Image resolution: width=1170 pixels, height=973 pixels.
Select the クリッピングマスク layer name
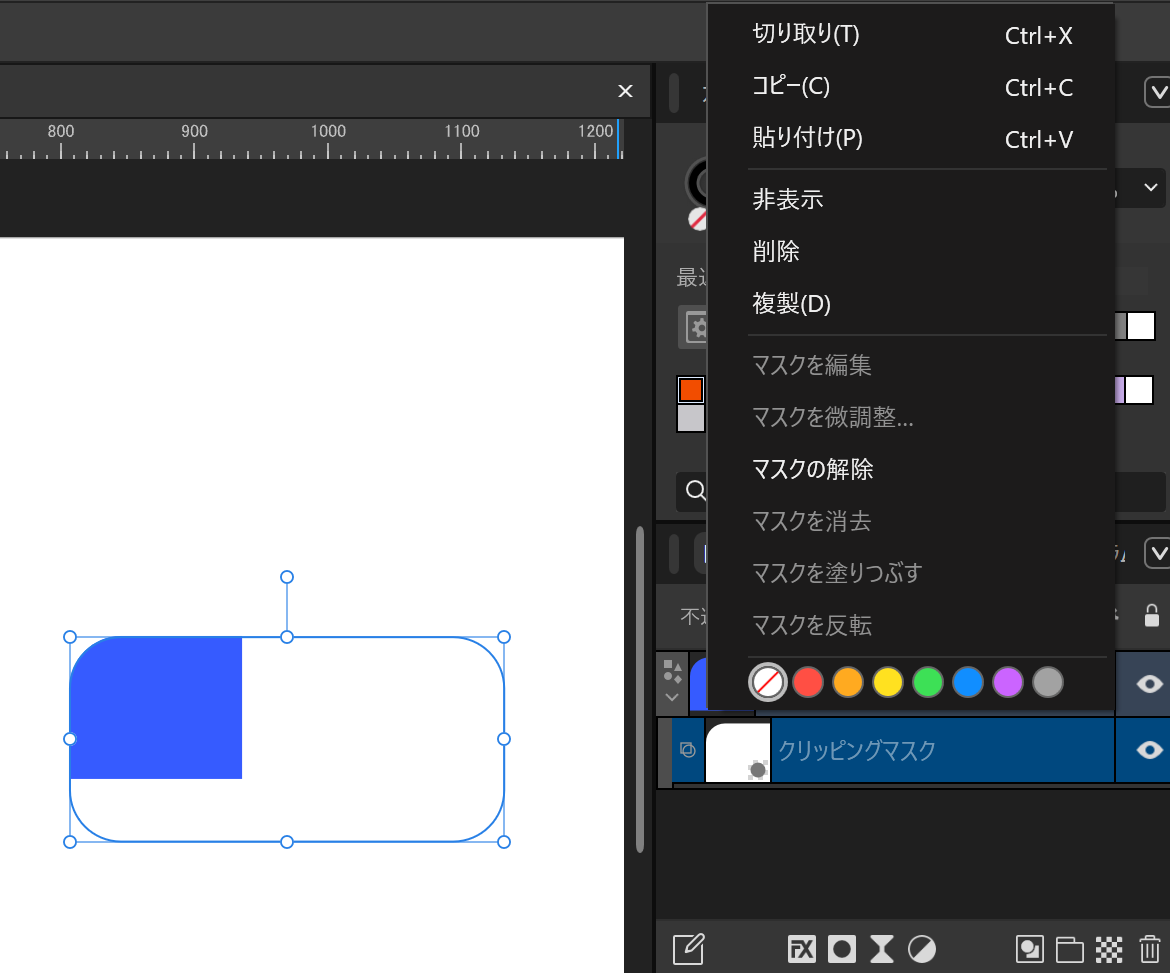point(857,751)
